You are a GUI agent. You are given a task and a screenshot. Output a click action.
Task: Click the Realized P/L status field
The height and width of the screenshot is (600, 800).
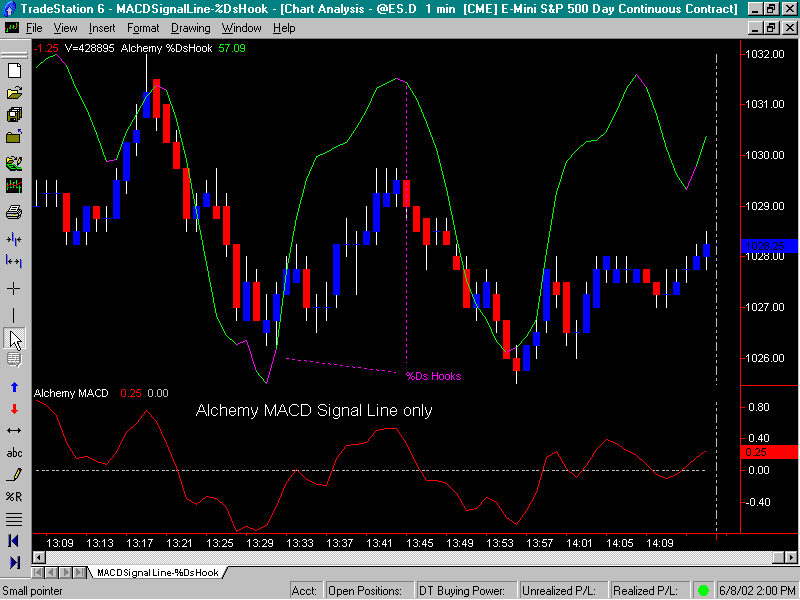tap(649, 591)
